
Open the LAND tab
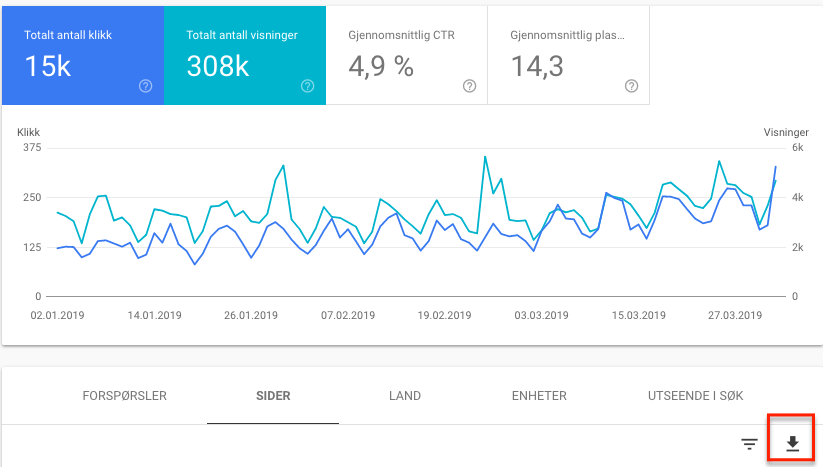(405, 396)
